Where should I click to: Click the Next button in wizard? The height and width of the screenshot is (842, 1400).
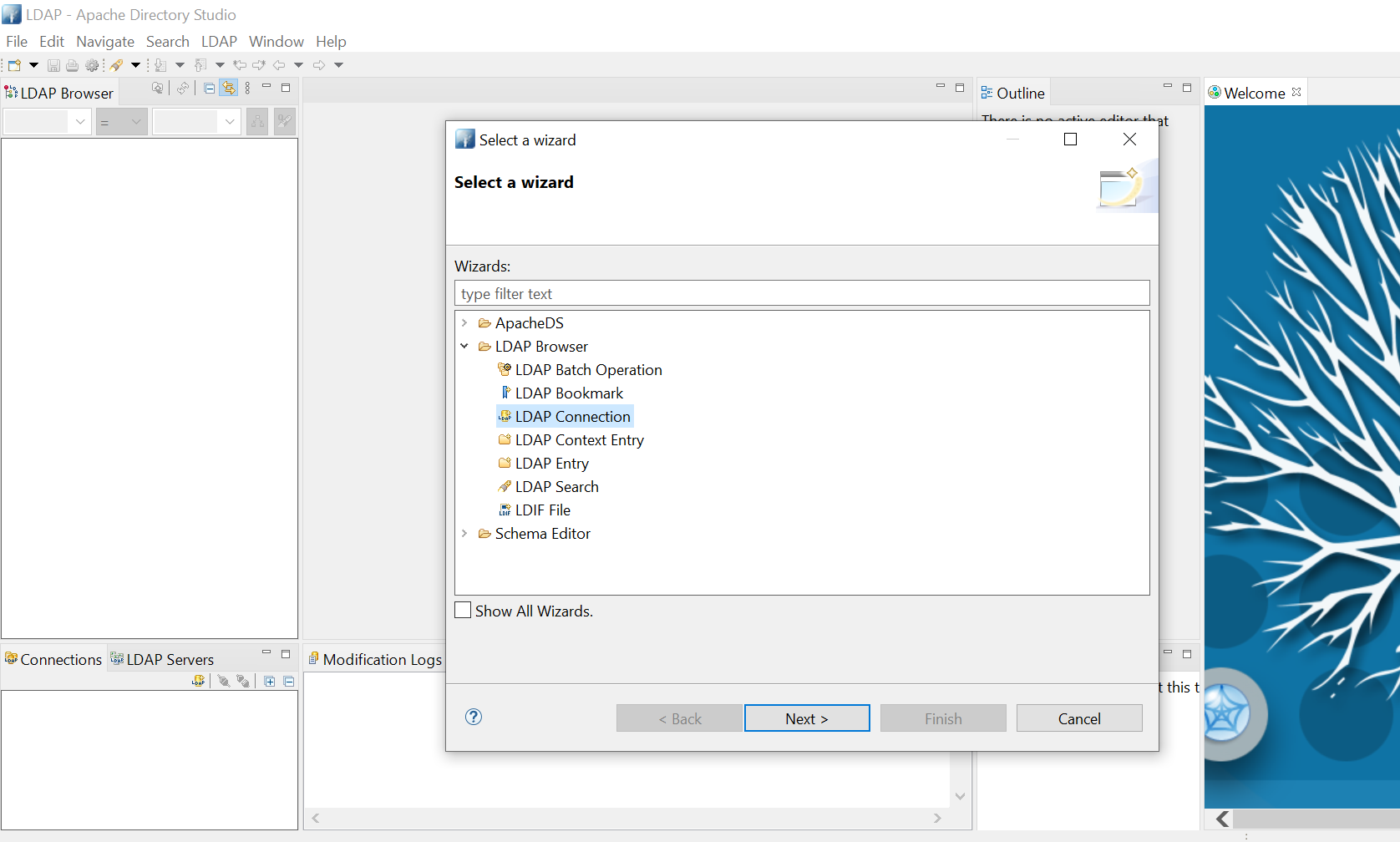pyautogui.click(x=807, y=718)
